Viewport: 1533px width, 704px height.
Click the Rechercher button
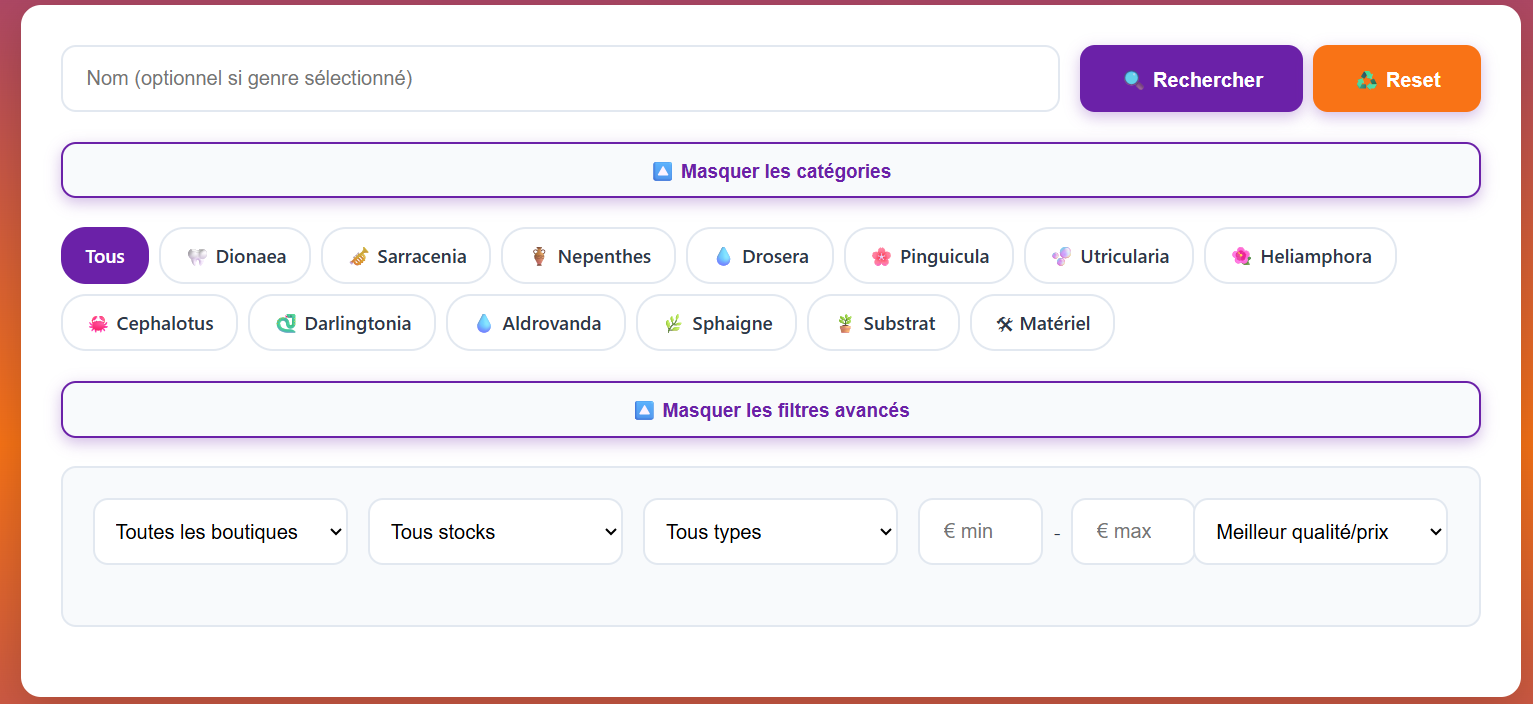1190,78
